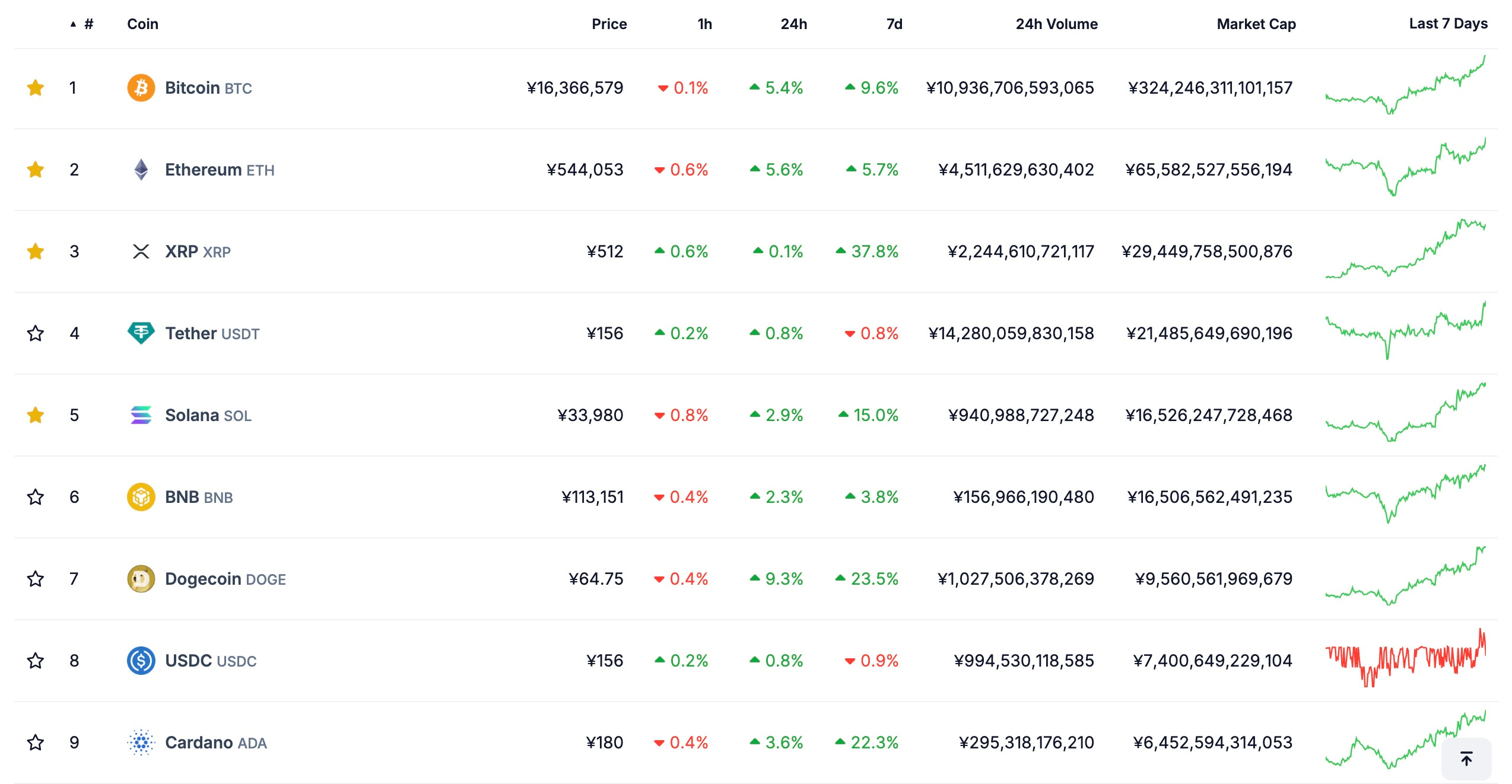
Task: Star Dogecoin as a favorite
Action: click(x=36, y=579)
